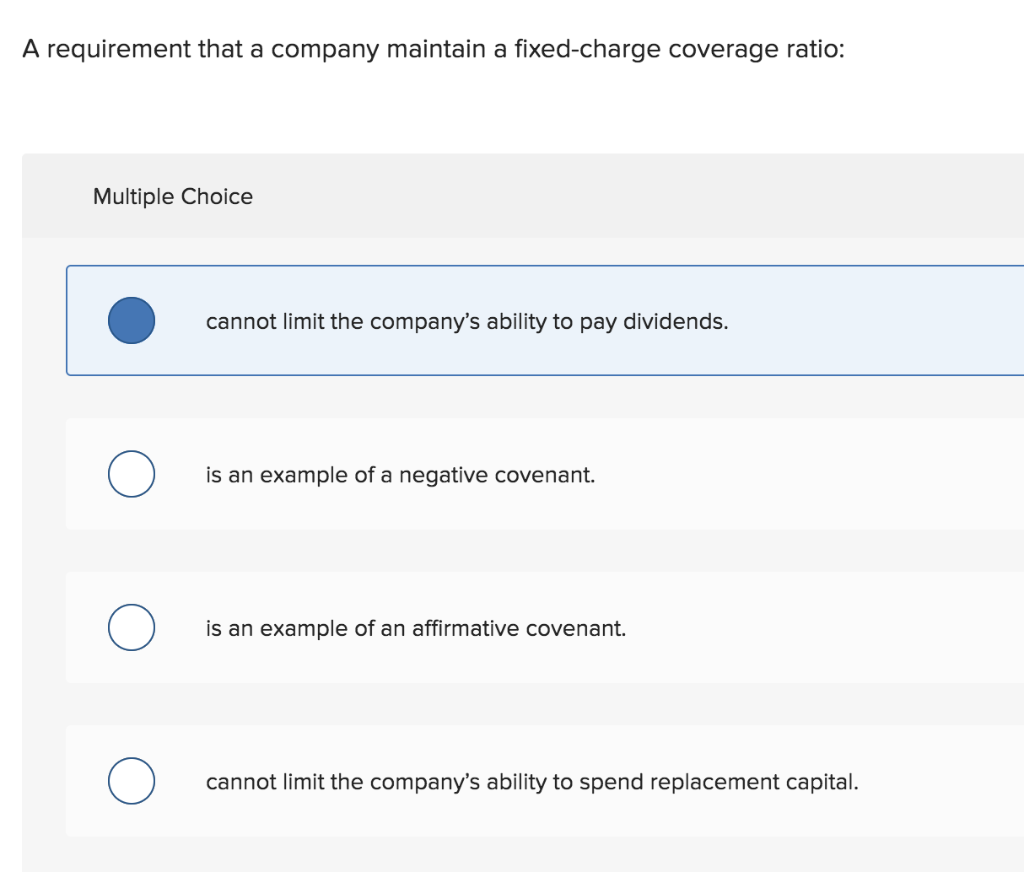Select the negative covenant radio button
The width and height of the screenshot is (1024, 872).
click(x=130, y=474)
